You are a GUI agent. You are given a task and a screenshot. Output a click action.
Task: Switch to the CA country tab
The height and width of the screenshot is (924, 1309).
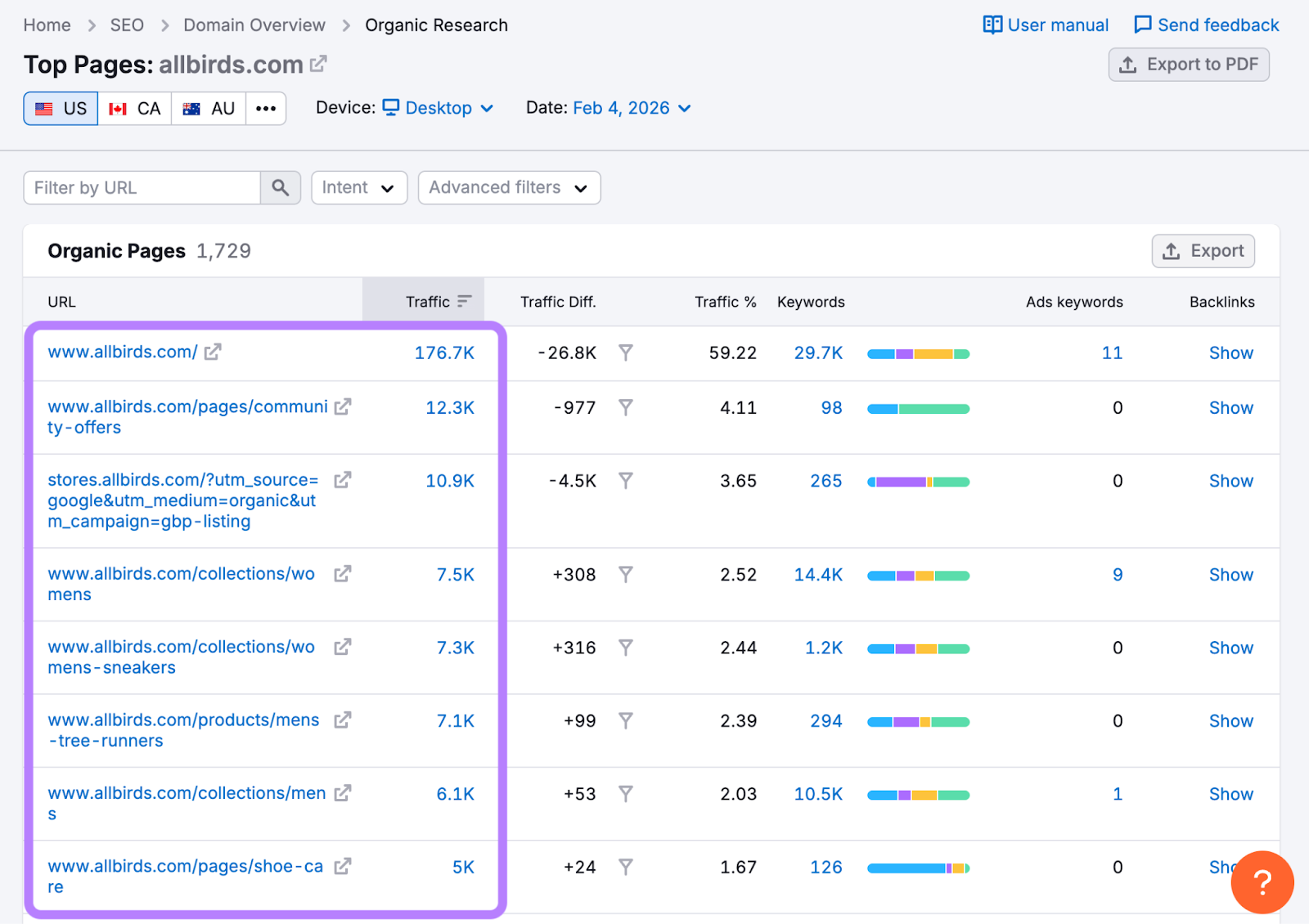point(134,107)
